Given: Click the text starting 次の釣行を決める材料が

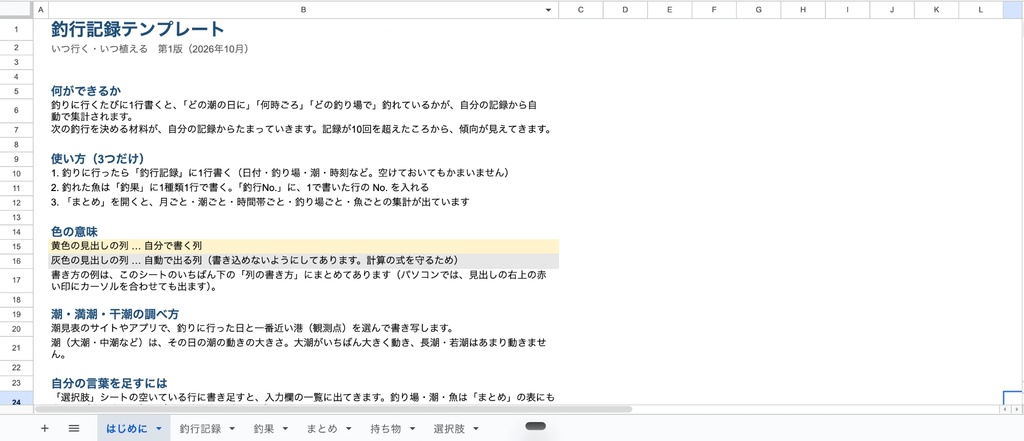Looking at the screenshot, I should [302, 129].
